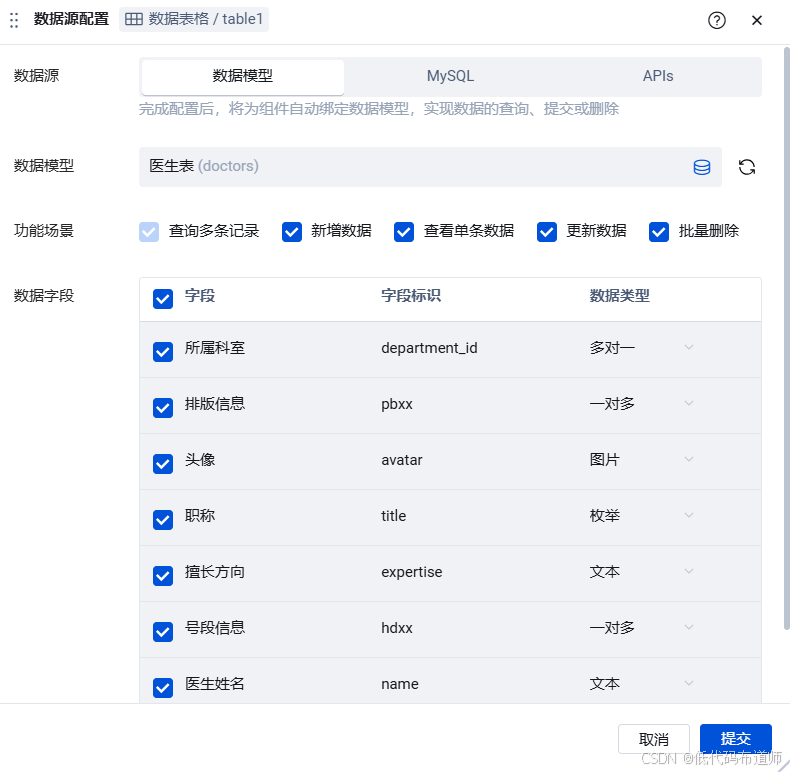Uncheck the 批量删除 checkbox

point(659,232)
